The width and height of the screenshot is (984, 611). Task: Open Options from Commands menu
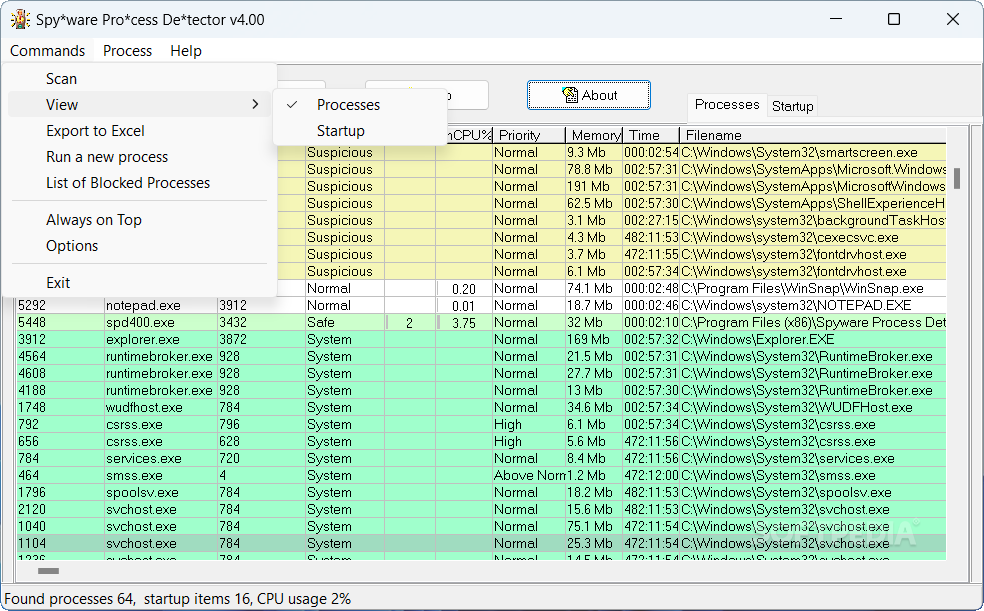tap(139, 246)
